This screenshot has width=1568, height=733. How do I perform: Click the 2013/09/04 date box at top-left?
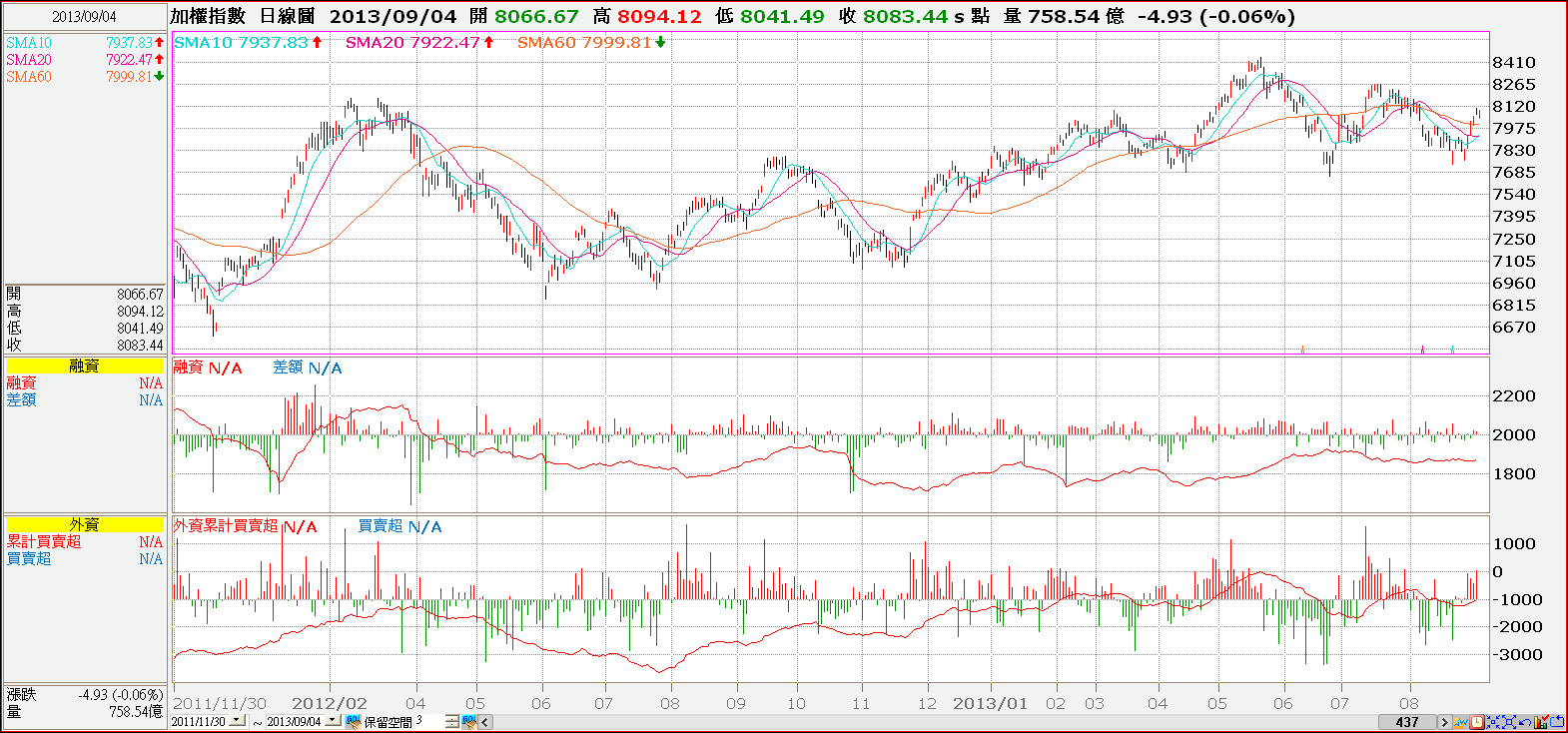pyautogui.click(x=85, y=17)
